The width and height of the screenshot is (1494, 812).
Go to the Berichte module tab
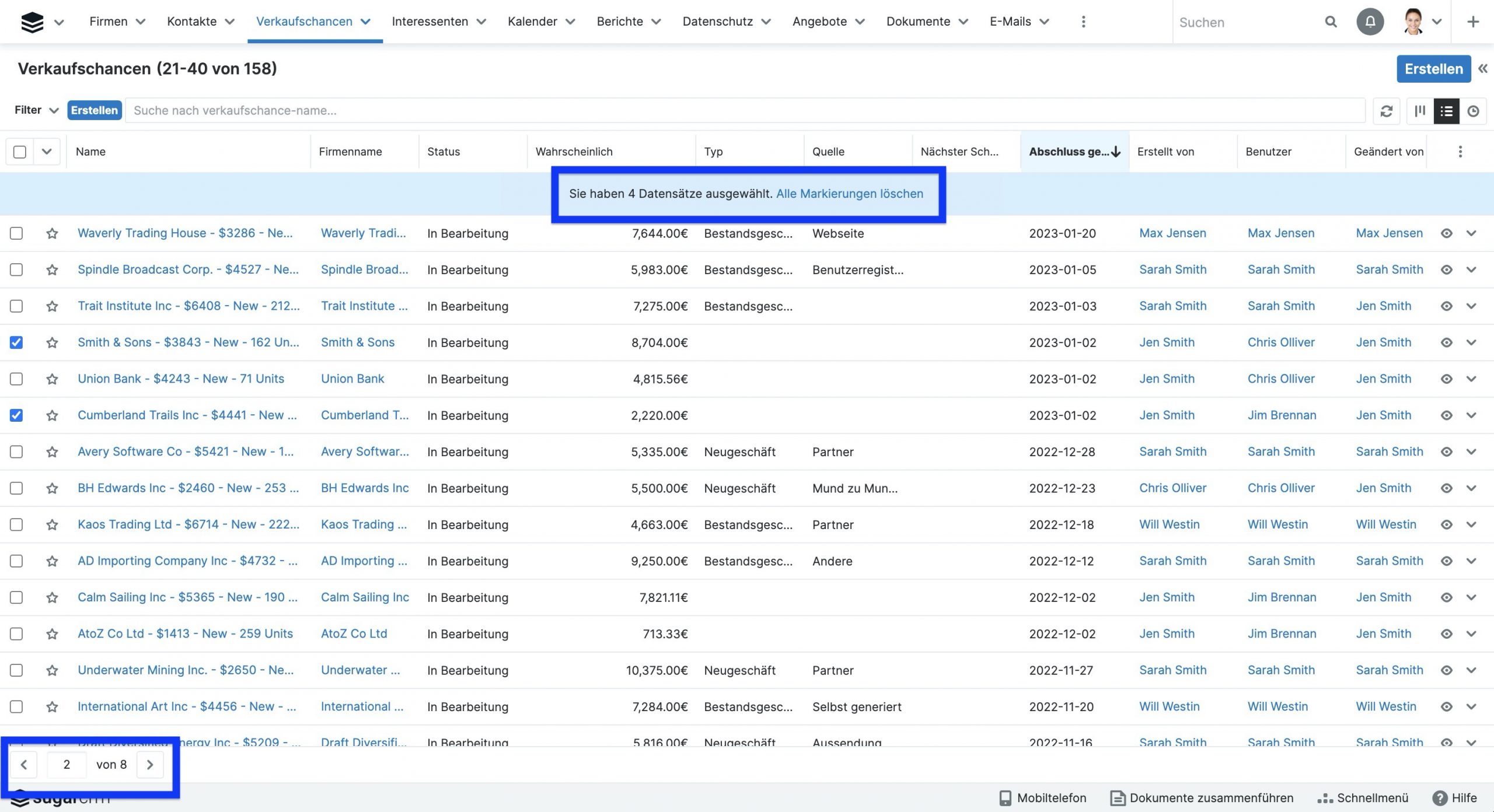(620, 22)
